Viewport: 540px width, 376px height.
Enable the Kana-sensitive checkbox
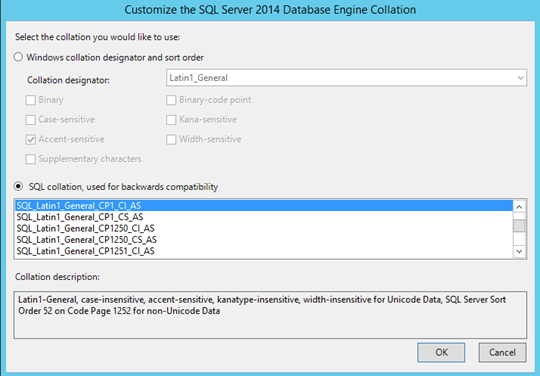171,120
